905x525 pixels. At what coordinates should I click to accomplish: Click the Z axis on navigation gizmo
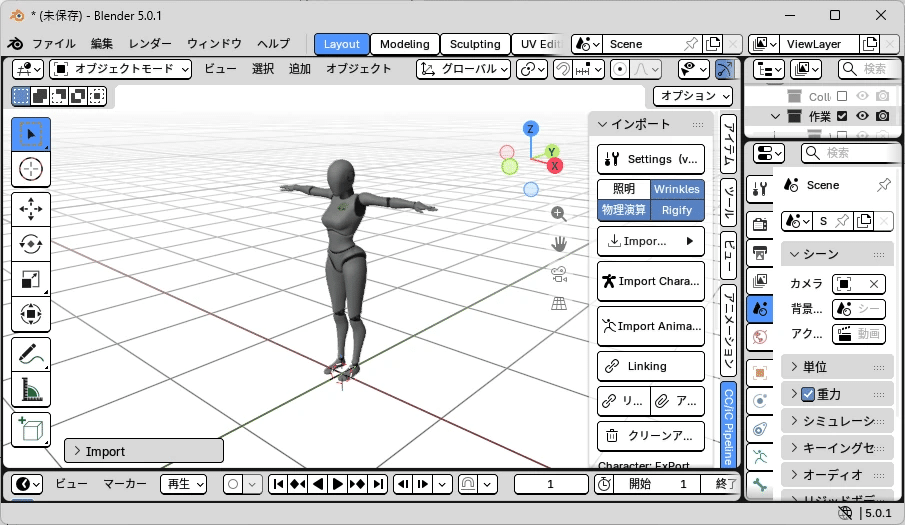click(530, 129)
